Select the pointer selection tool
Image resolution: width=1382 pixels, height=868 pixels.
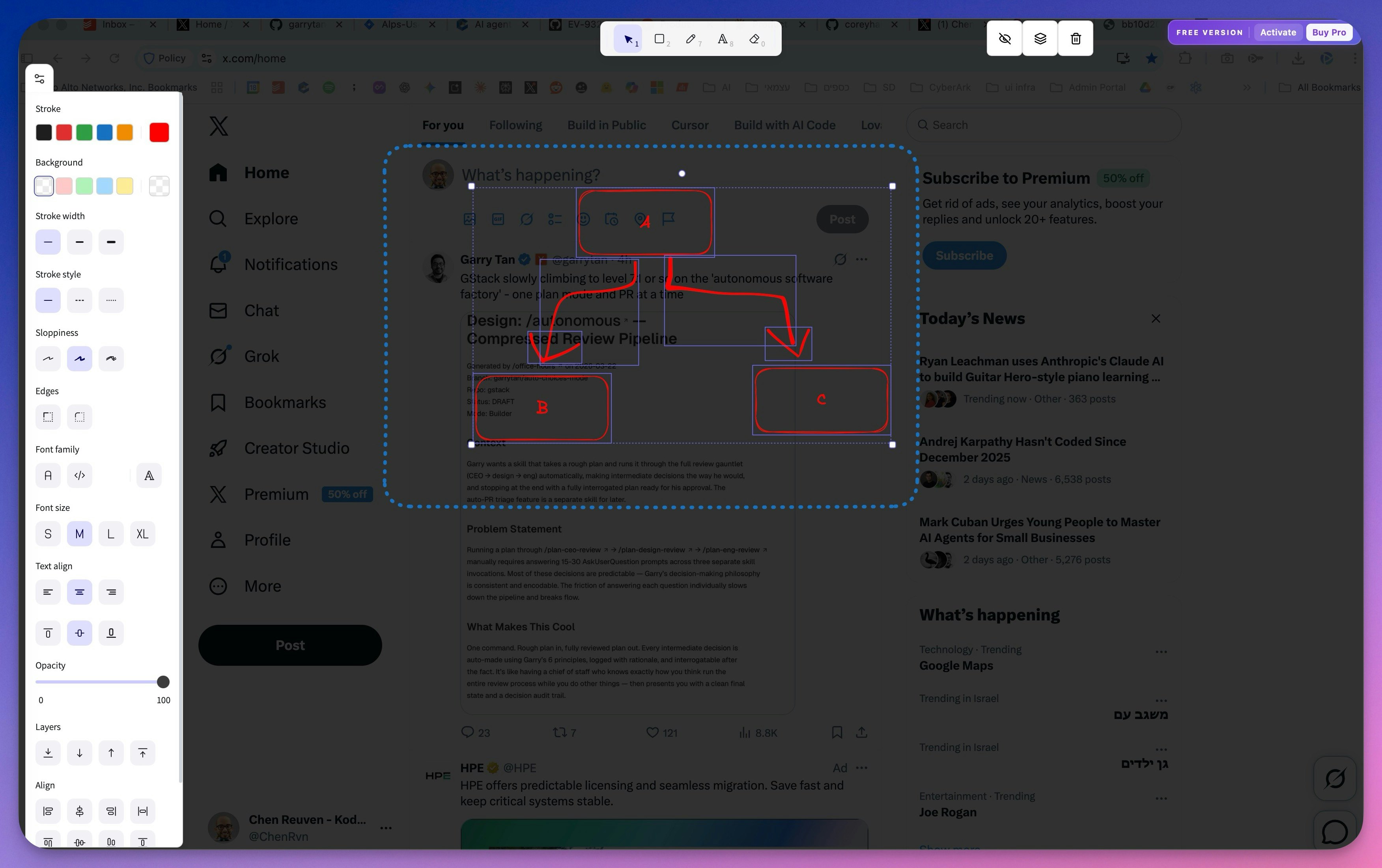pyautogui.click(x=628, y=39)
